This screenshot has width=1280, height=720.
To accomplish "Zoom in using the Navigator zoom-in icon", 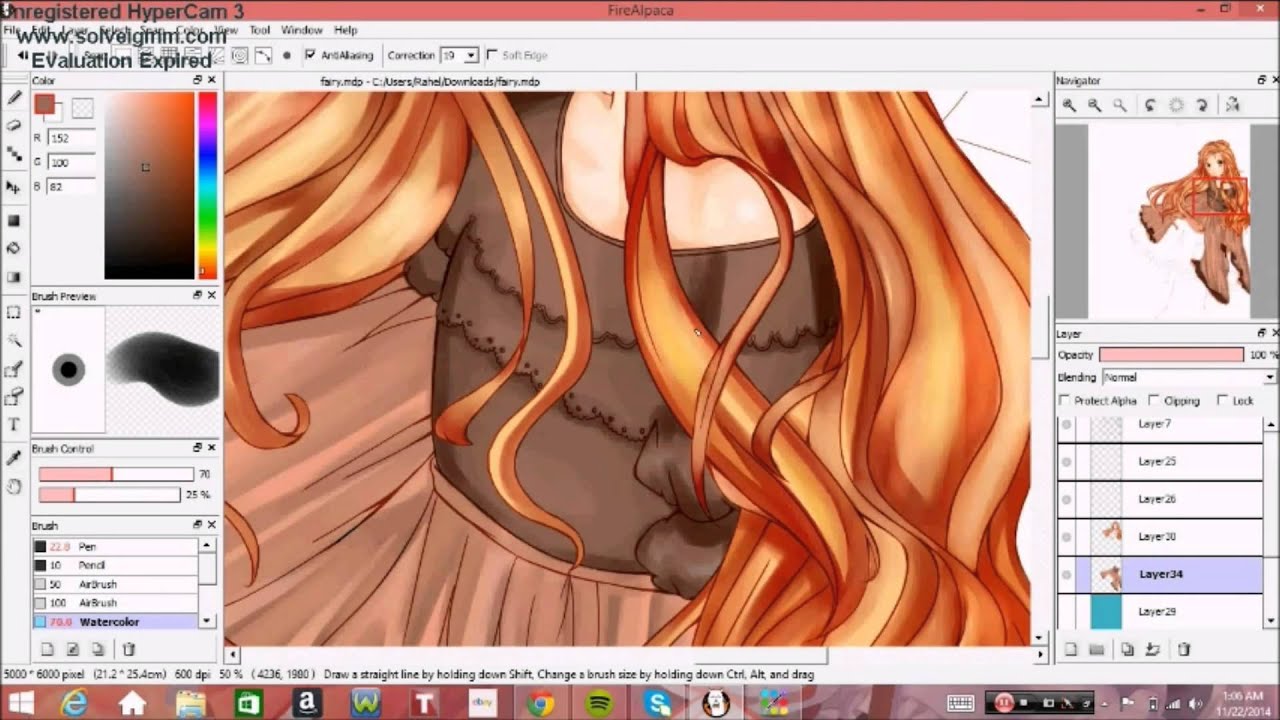I will coord(1069,105).
